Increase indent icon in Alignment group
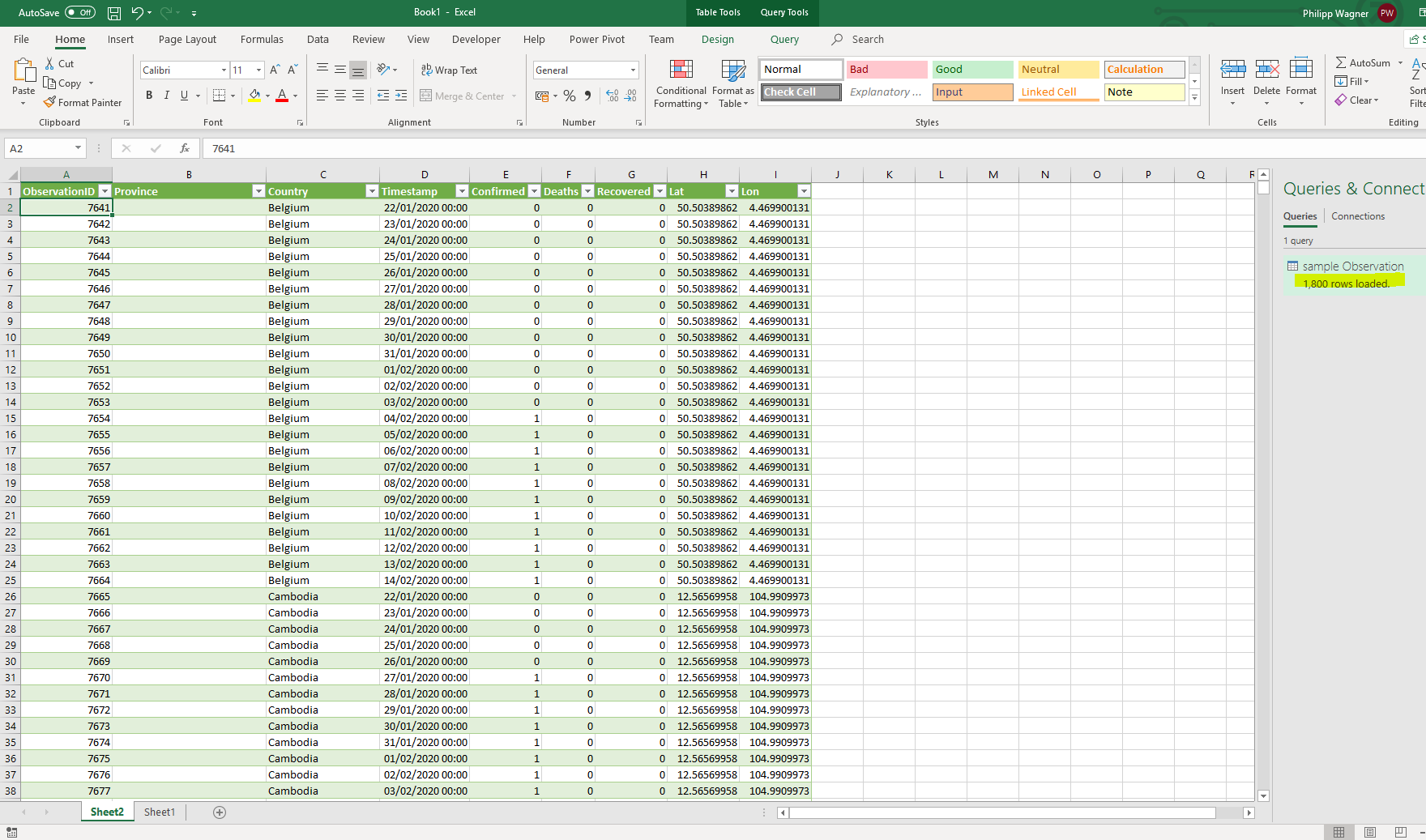This screenshot has width=1426, height=840. pyautogui.click(x=401, y=96)
